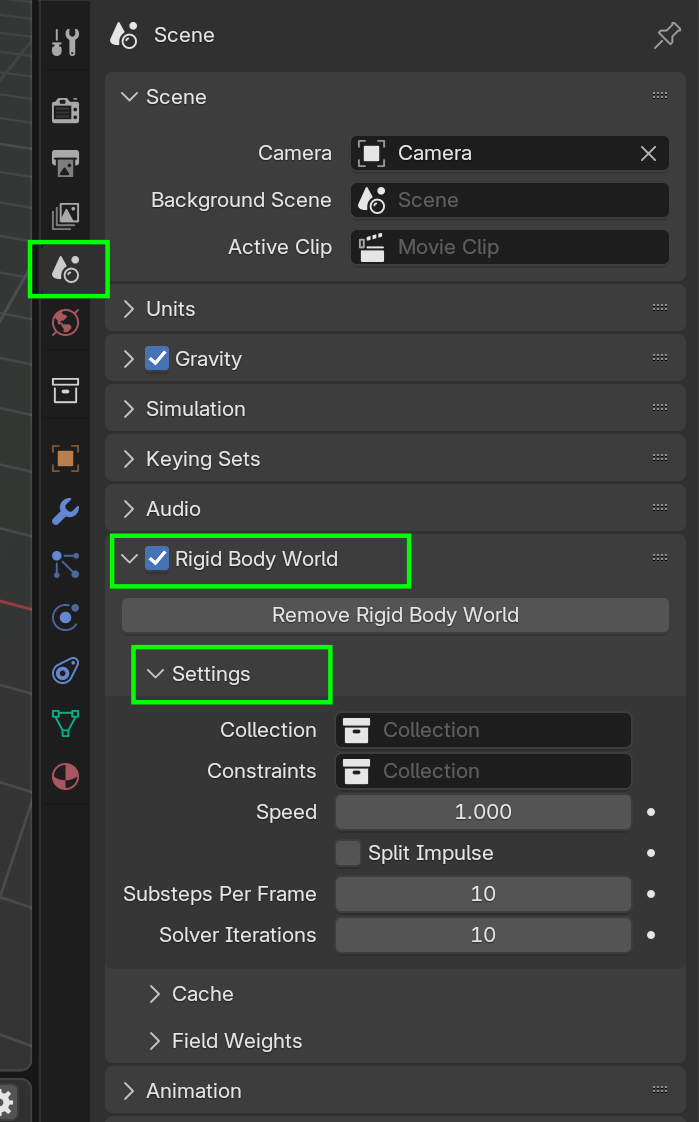The image size is (699, 1122).
Task: Clear the Camera field with X
Action: 648,153
